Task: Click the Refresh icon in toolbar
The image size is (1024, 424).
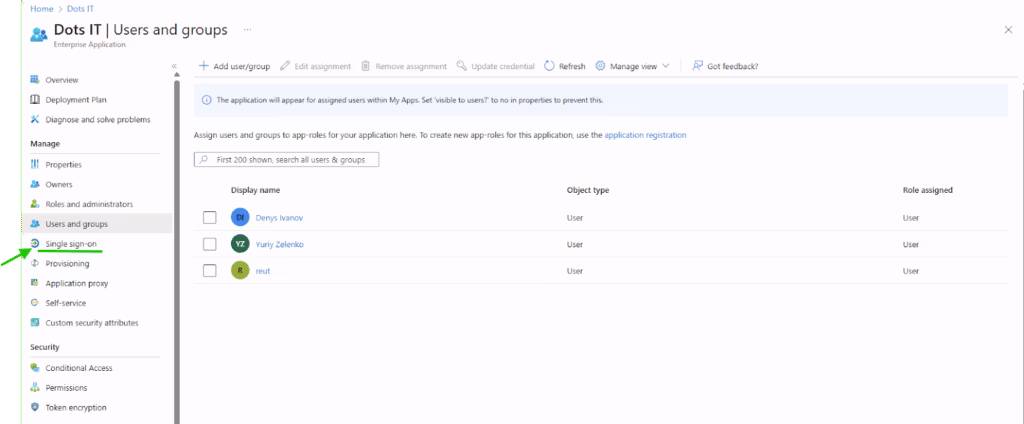Action: coord(550,66)
